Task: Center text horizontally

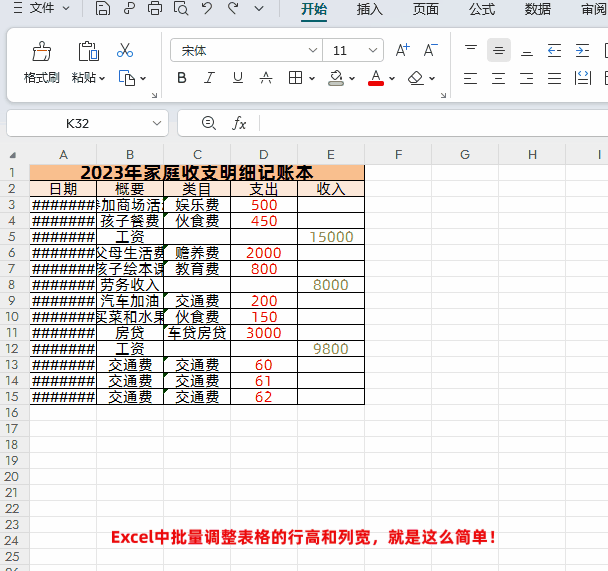Action: [x=498, y=78]
